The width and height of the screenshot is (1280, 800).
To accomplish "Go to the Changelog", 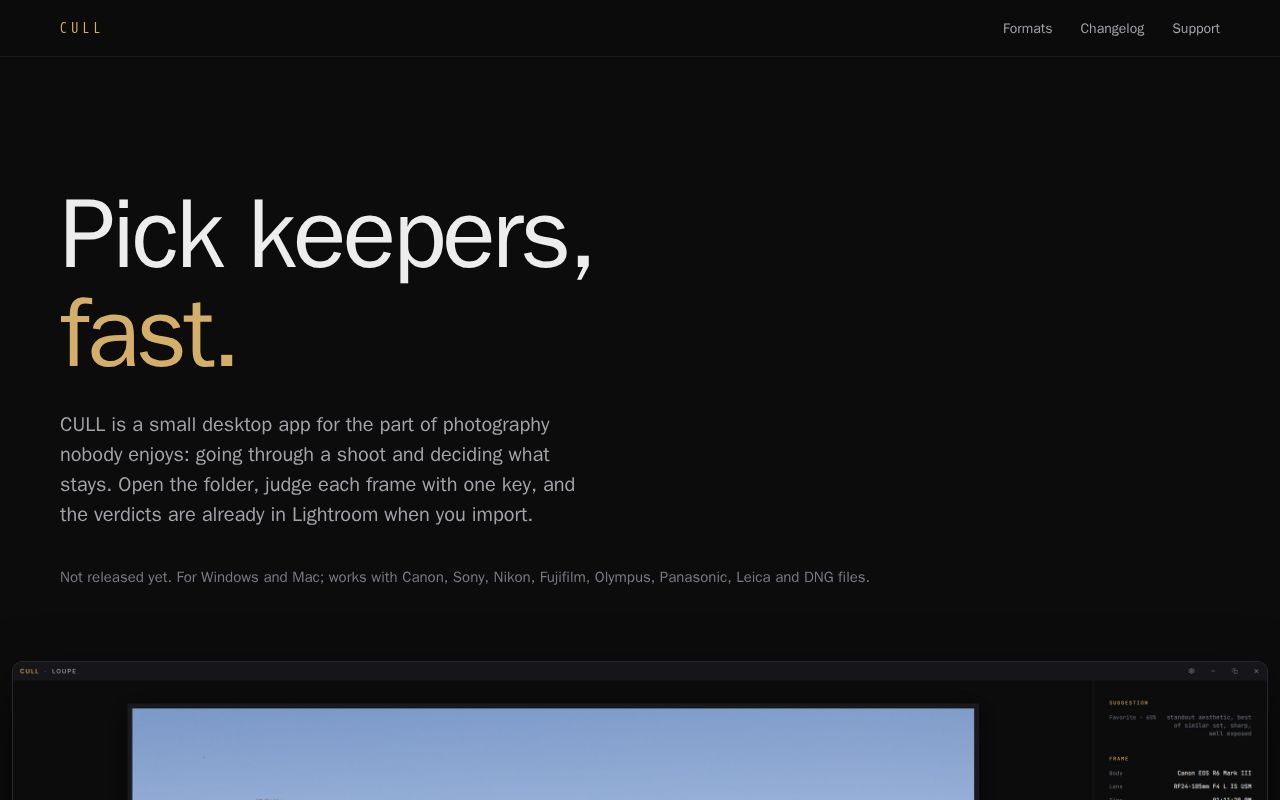I will (1112, 28).
